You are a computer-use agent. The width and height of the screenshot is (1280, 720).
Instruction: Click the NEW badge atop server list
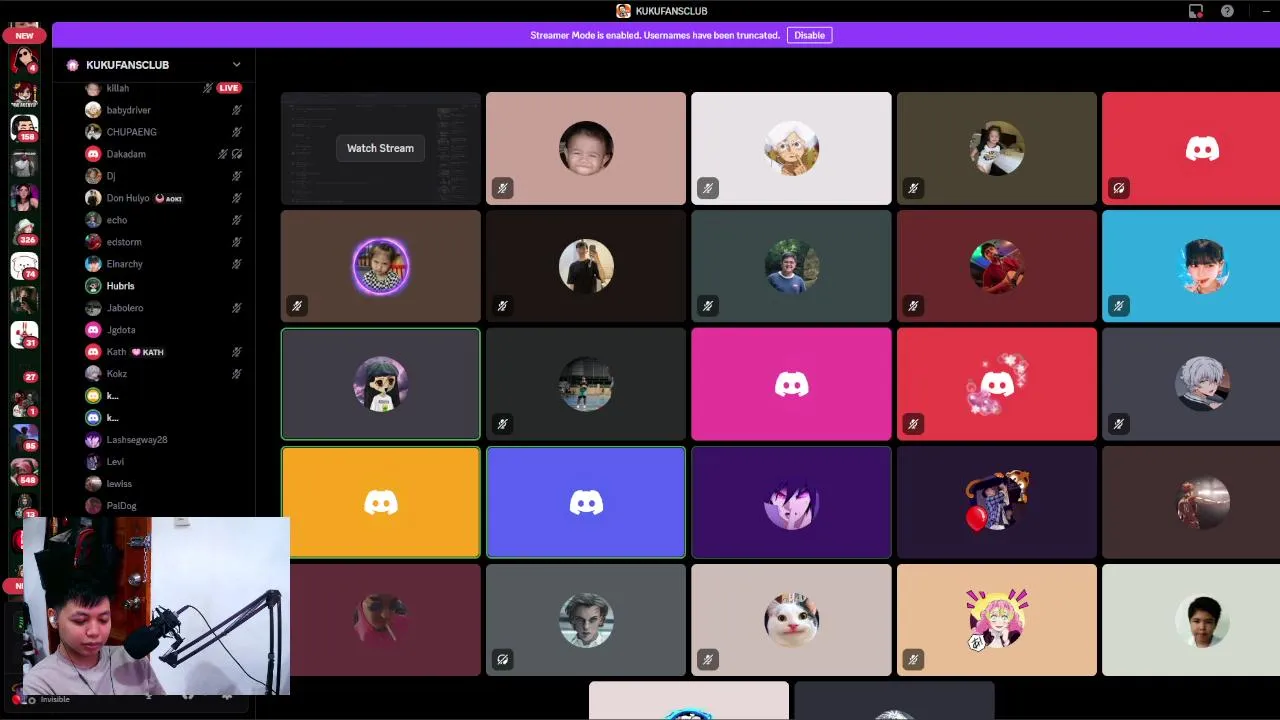click(24, 36)
